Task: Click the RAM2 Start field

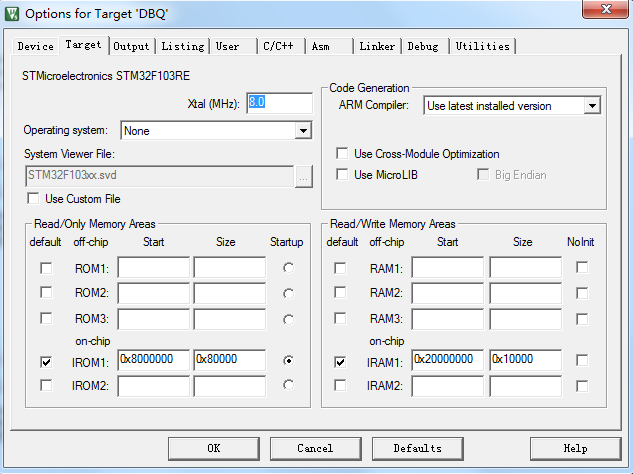Action: [447, 293]
